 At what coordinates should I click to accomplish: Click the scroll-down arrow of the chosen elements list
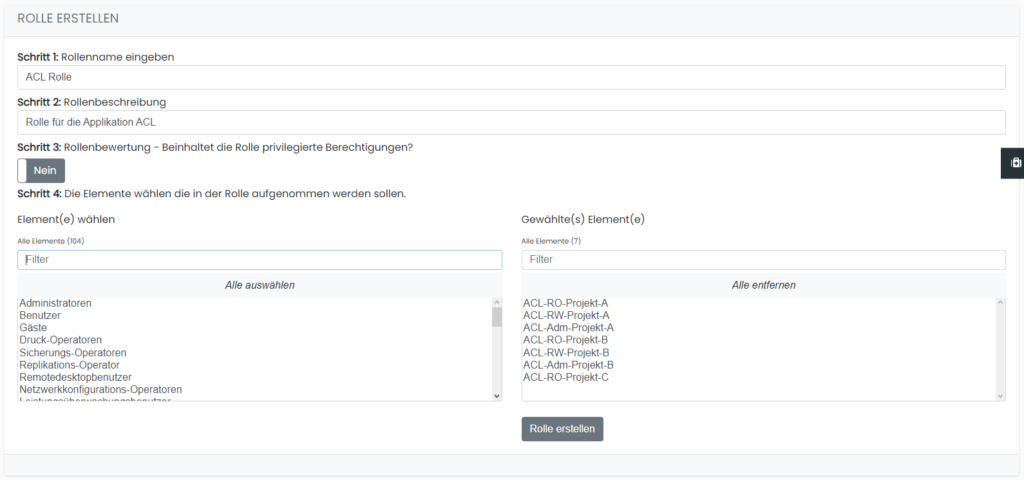1000,396
